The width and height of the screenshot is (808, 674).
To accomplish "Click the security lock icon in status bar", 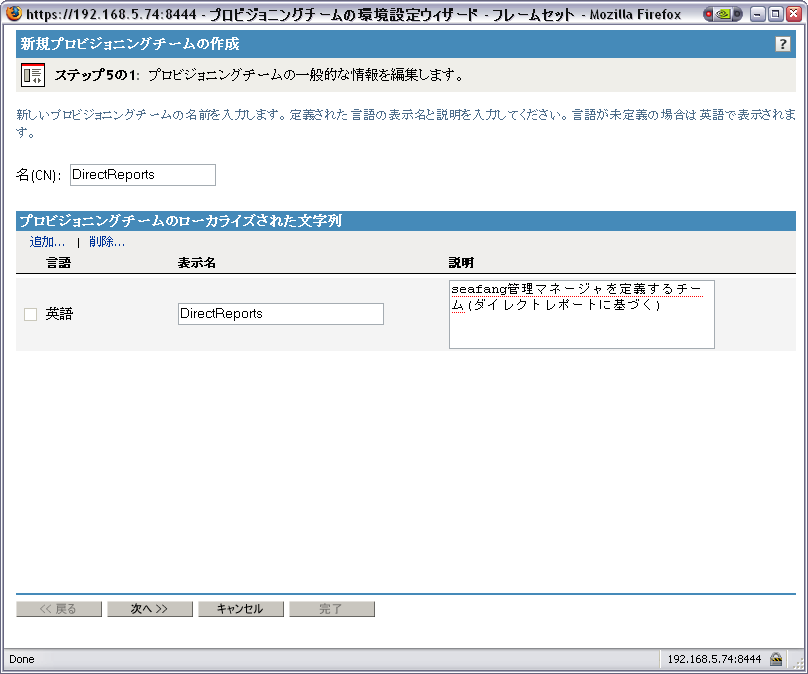I will (x=776, y=659).
